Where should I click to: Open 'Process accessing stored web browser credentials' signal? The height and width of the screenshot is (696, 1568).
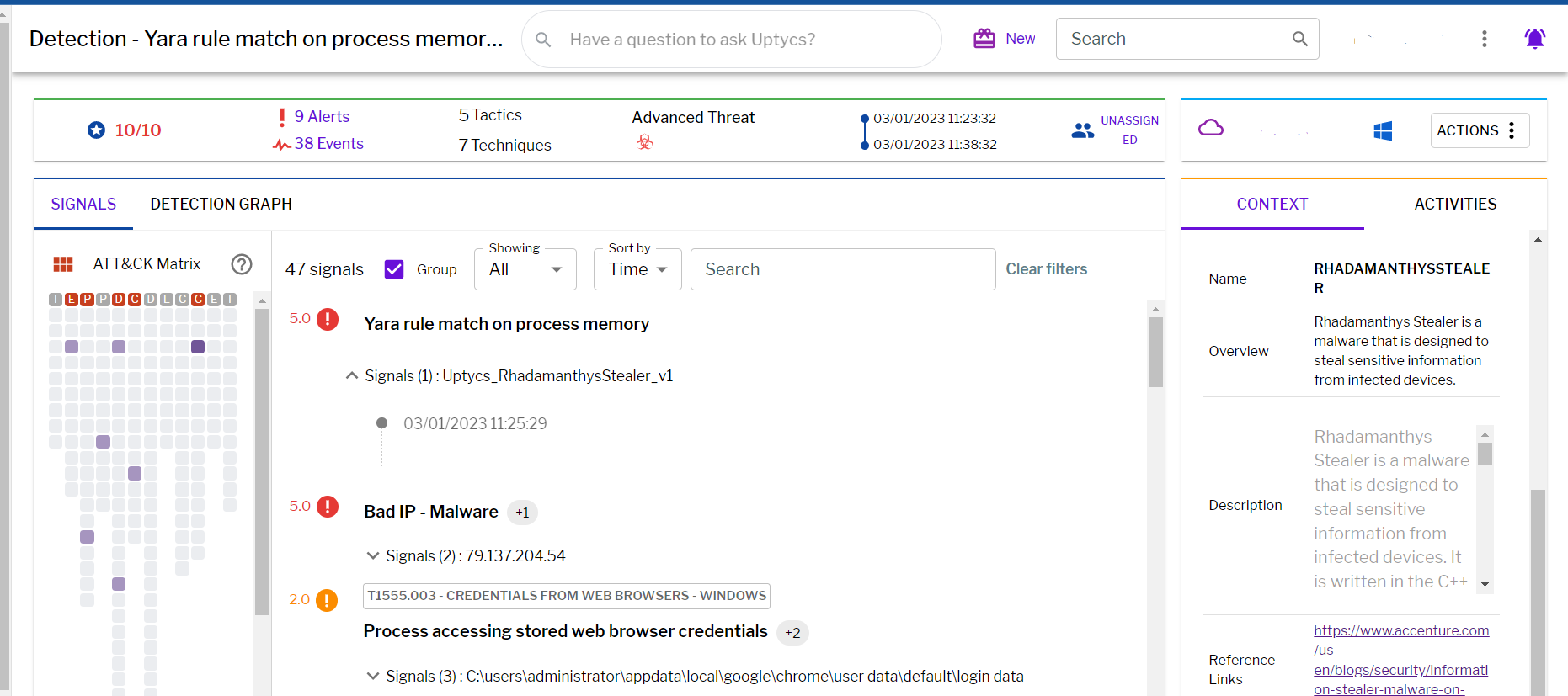pyautogui.click(x=566, y=632)
